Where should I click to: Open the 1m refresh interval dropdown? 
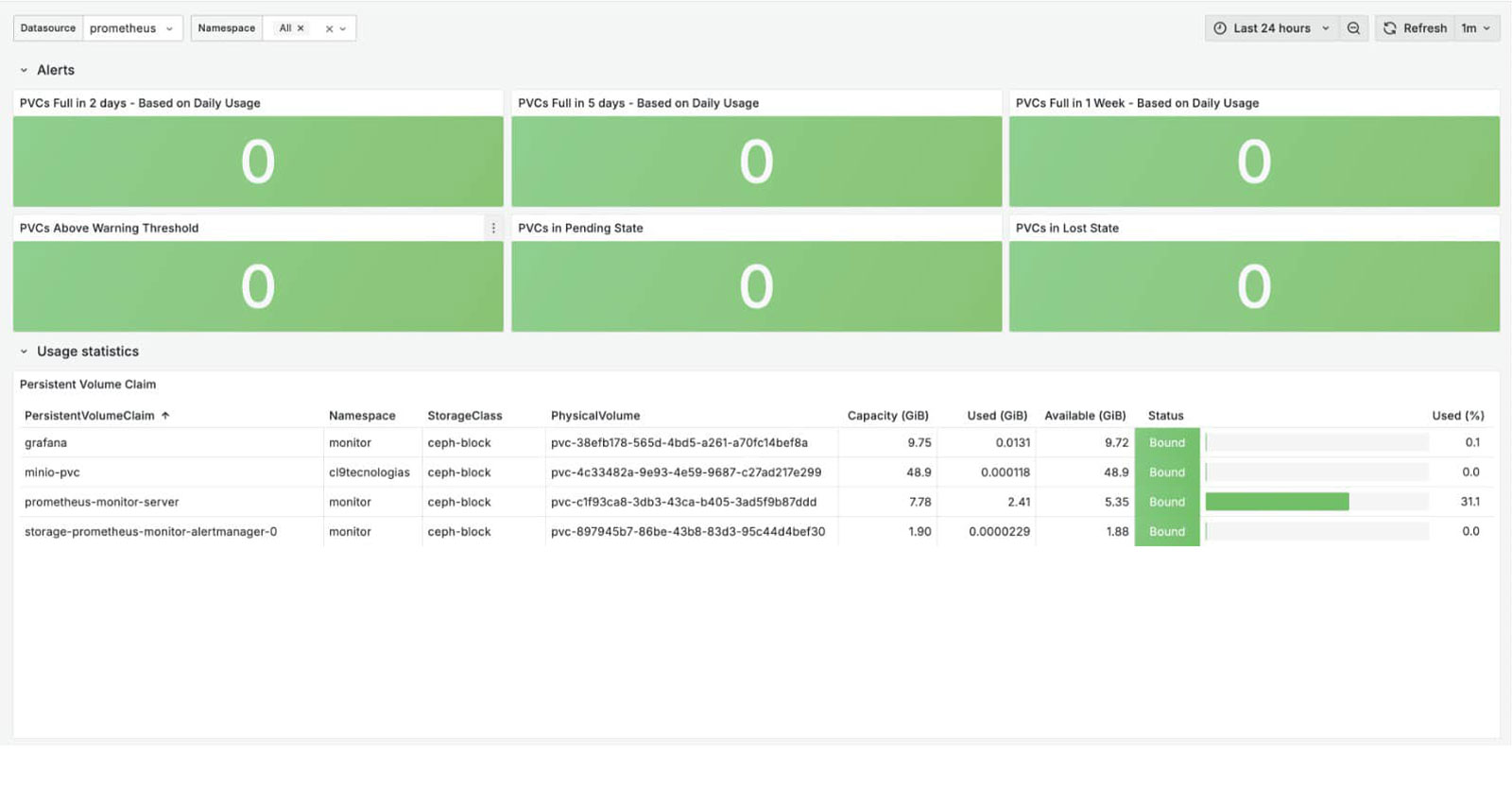[1476, 28]
